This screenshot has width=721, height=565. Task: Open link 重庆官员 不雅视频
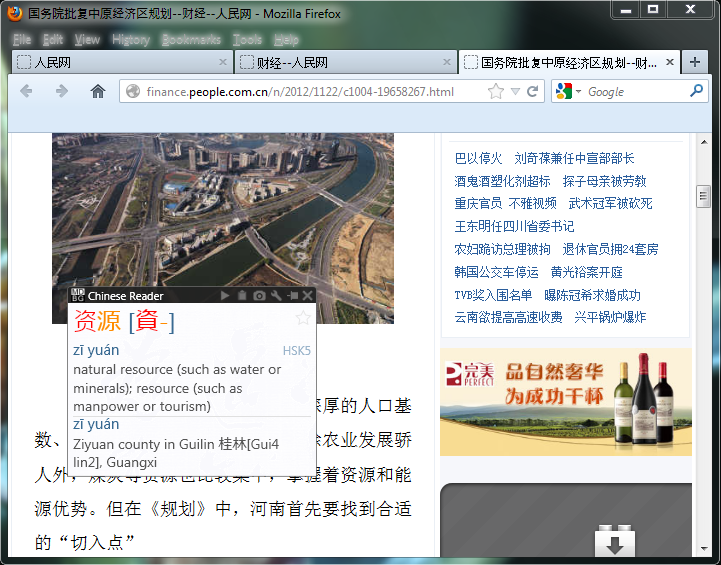coord(505,203)
